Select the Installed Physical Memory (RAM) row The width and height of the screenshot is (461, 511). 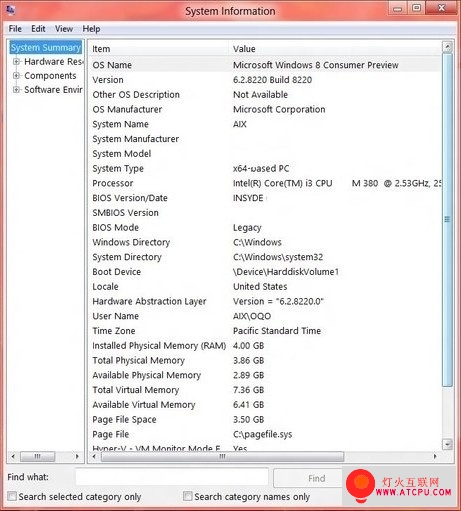pos(265,346)
